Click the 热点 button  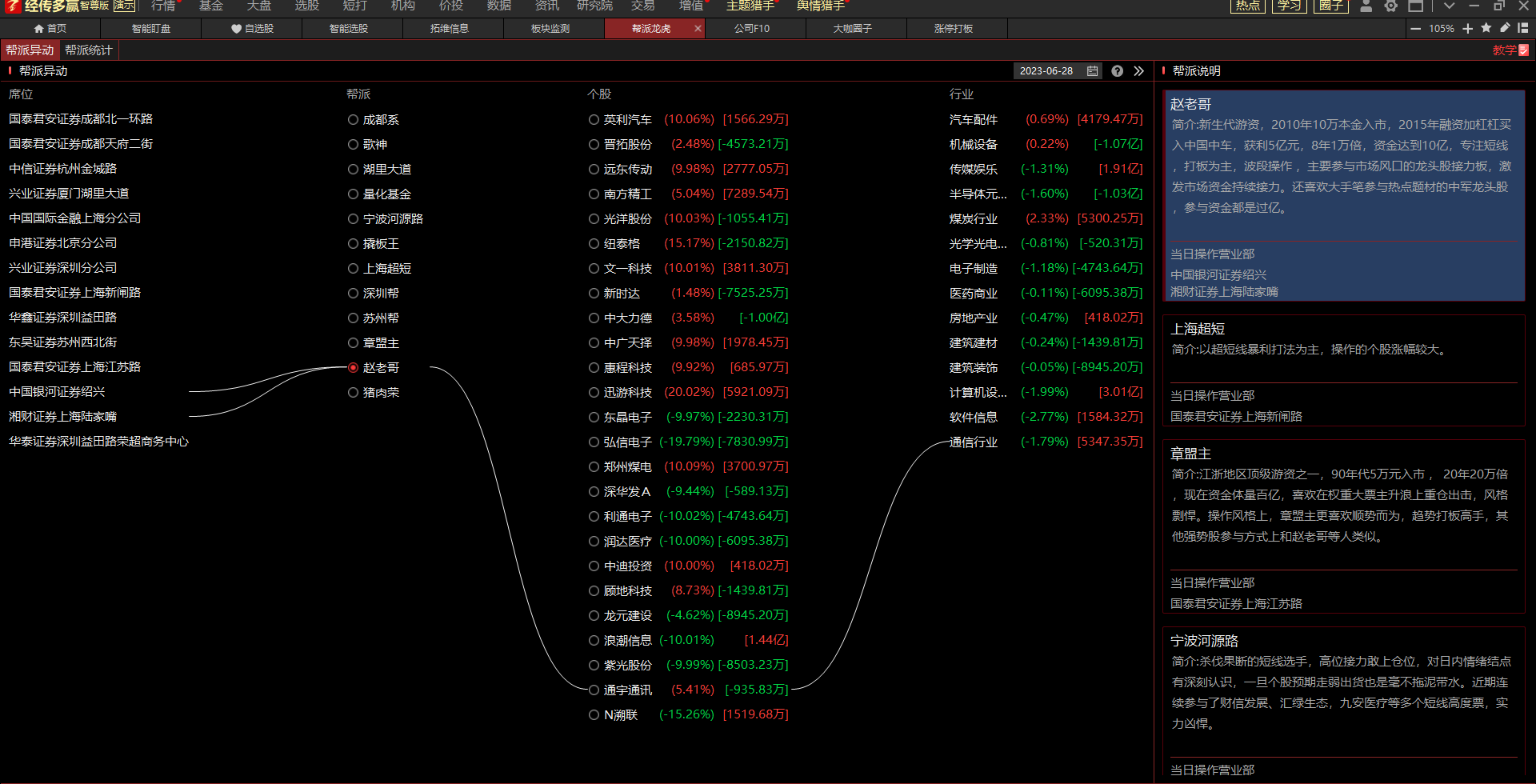click(1247, 6)
